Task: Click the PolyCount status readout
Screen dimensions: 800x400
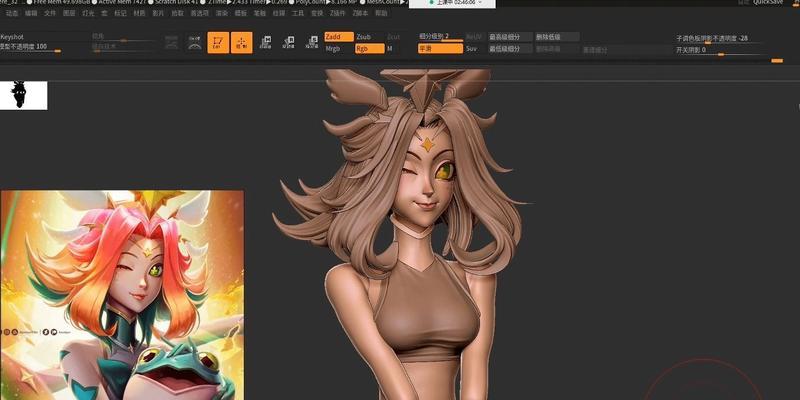Action: (324, 2)
